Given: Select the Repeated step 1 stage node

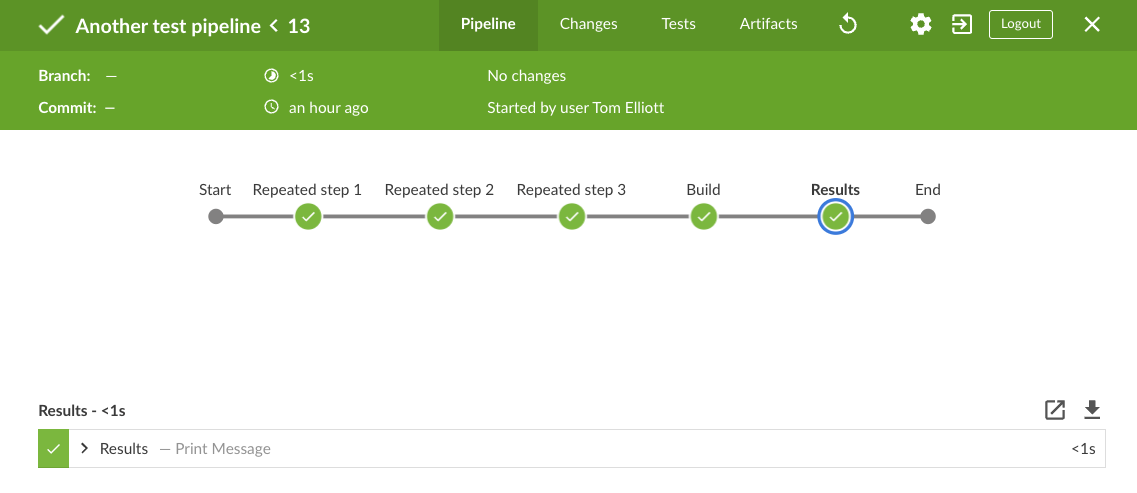Looking at the screenshot, I should (x=308, y=216).
